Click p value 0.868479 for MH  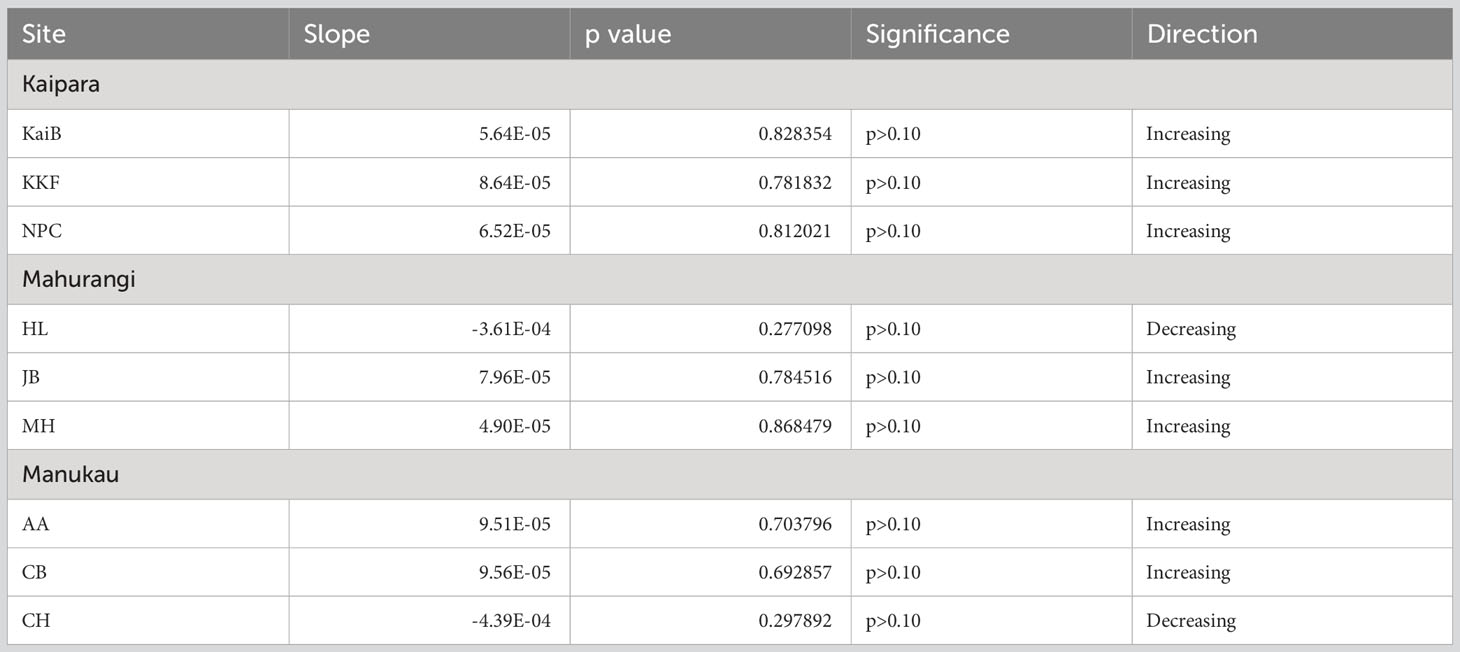[x=795, y=426]
